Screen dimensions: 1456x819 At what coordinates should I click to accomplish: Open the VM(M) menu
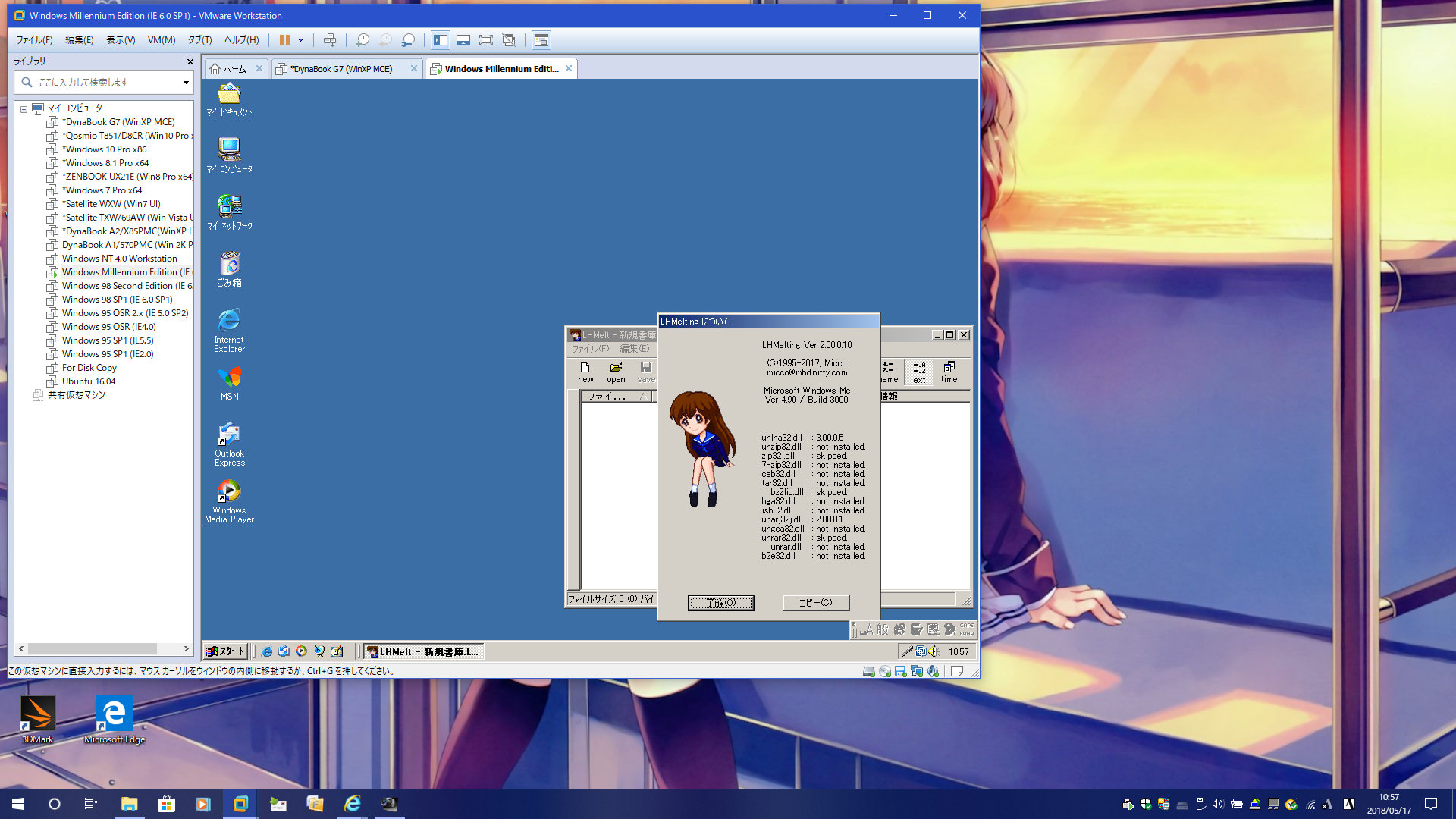pyautogui.click(x=162, y=40)
